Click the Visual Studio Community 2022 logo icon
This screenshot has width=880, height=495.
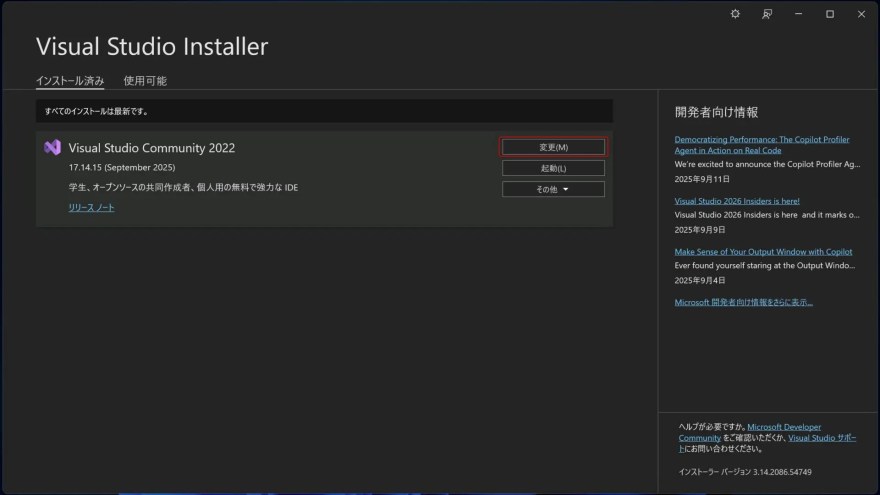(52, 147)
